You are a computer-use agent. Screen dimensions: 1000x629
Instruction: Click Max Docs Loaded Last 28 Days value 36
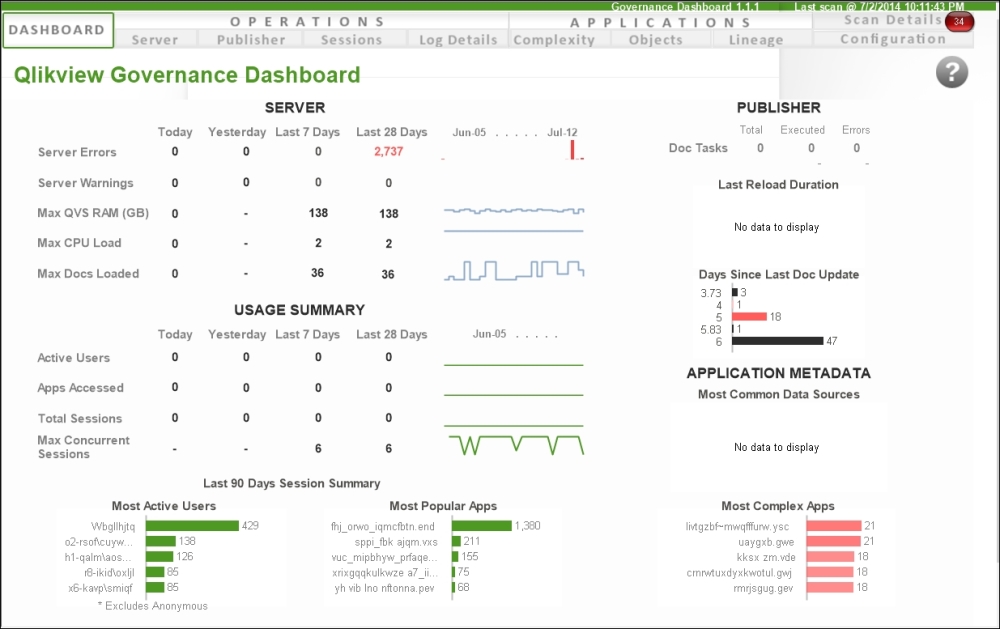click(x=388, y=274)
